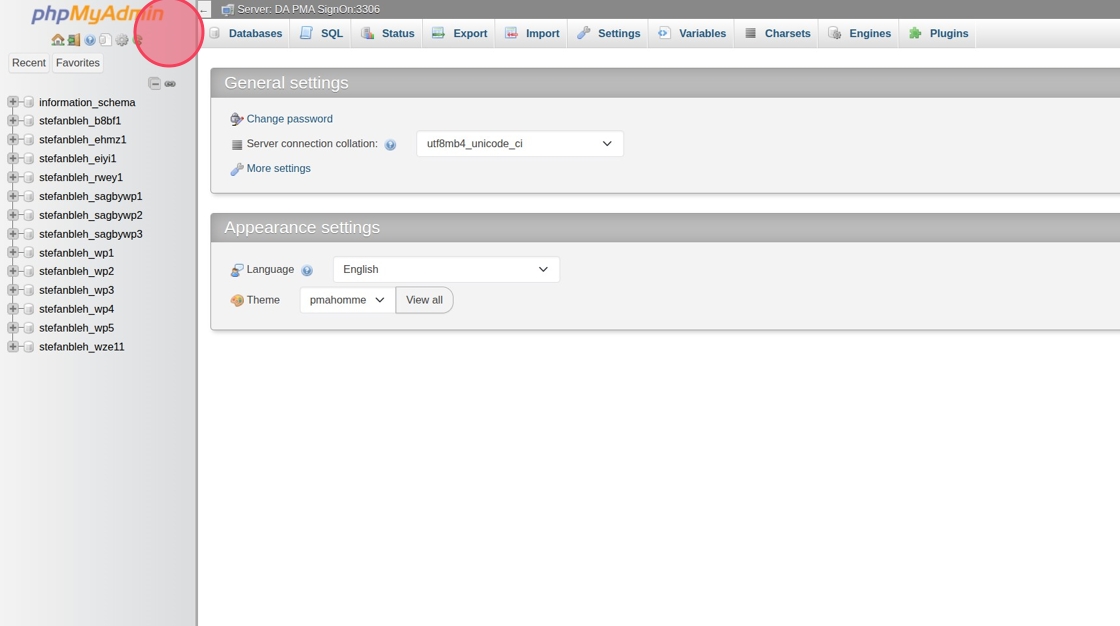Click the Home icon under phpMyAdmin logo
Image resolution: width=1120 pixels, height=626 pixels.
pyautogui.click(x=57, y=40)
